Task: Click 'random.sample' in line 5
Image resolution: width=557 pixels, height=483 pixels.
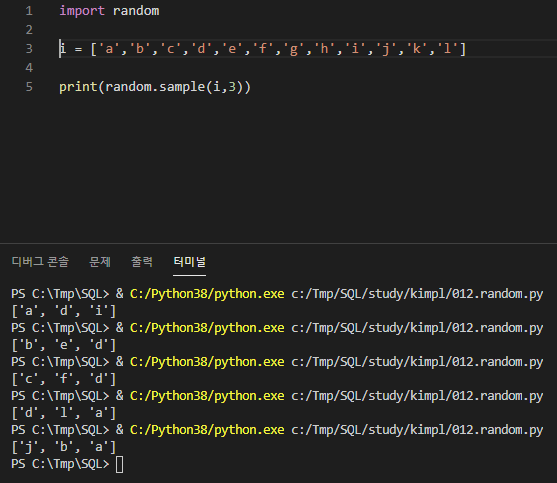Action: tap(155, 87)
